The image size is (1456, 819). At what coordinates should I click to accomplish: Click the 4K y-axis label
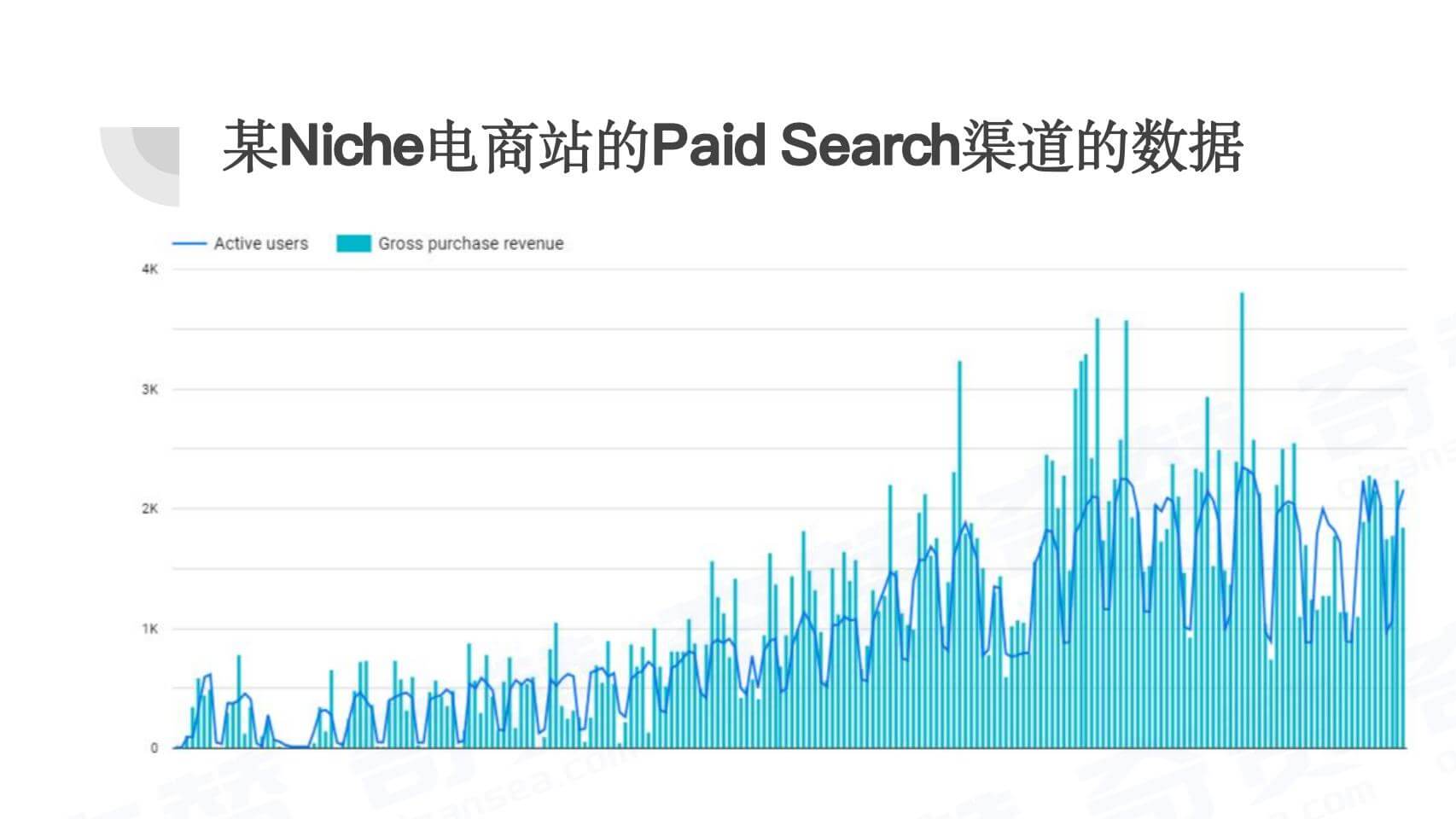pos(150,270)
